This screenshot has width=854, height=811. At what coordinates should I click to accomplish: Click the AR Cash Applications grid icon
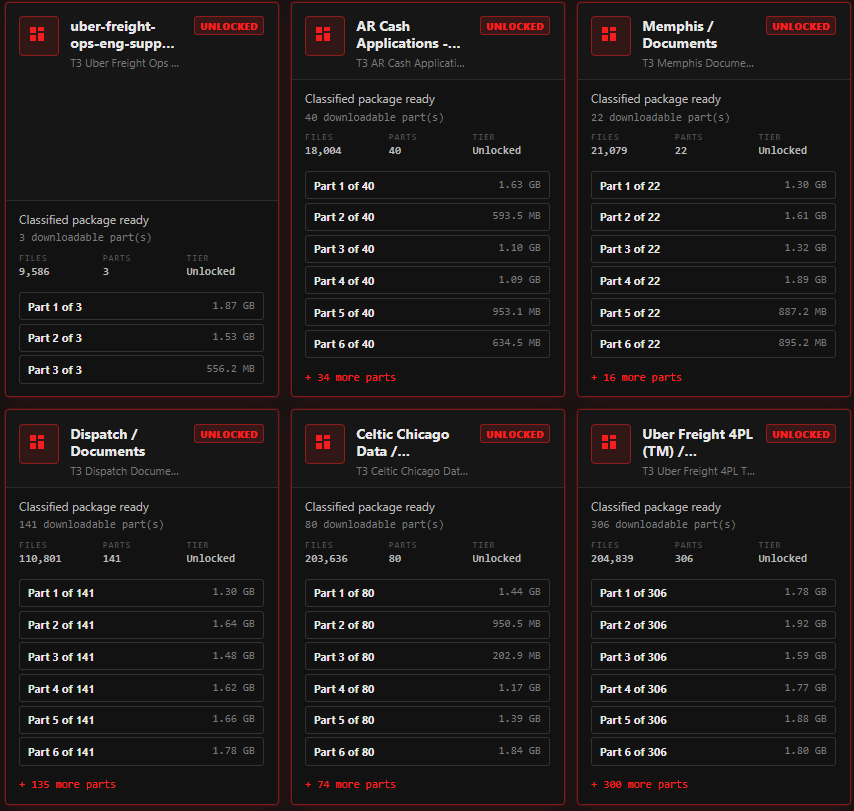coord(325,36)
